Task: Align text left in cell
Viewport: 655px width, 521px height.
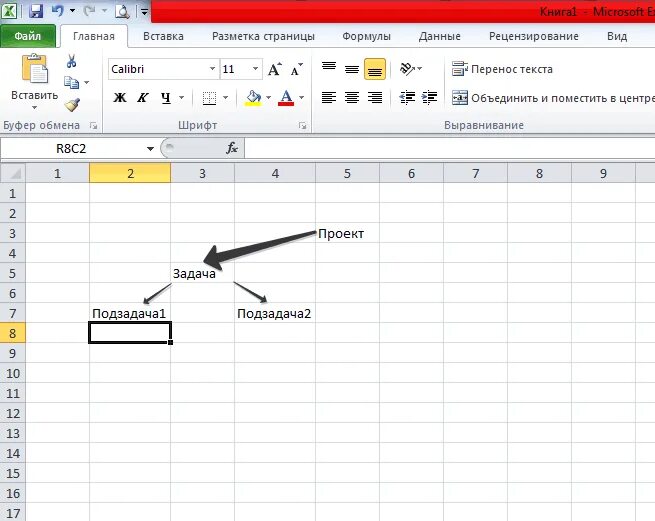Action: [x=329, y=98]
